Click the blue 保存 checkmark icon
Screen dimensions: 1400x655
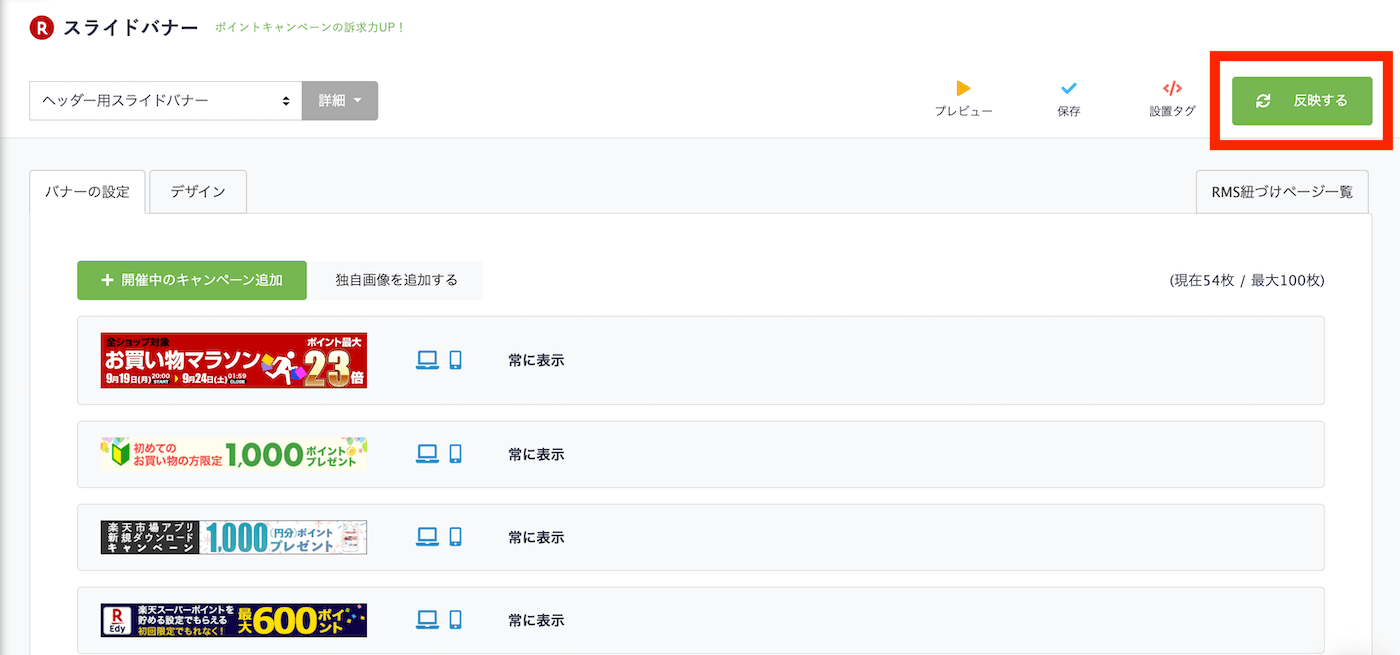[1068, 88]
